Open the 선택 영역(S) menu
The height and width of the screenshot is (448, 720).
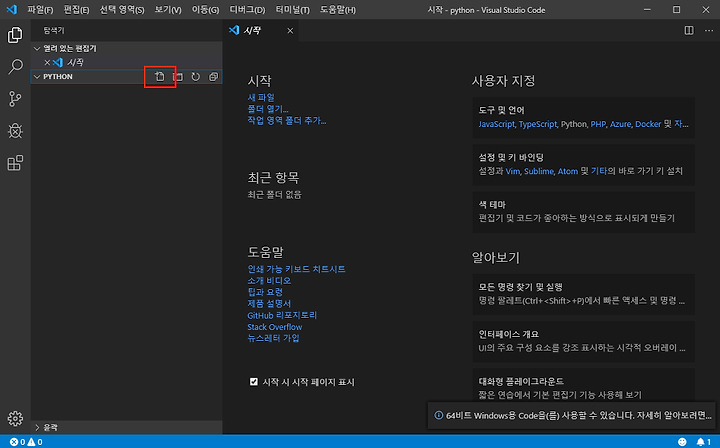click(x=122, y=10)
